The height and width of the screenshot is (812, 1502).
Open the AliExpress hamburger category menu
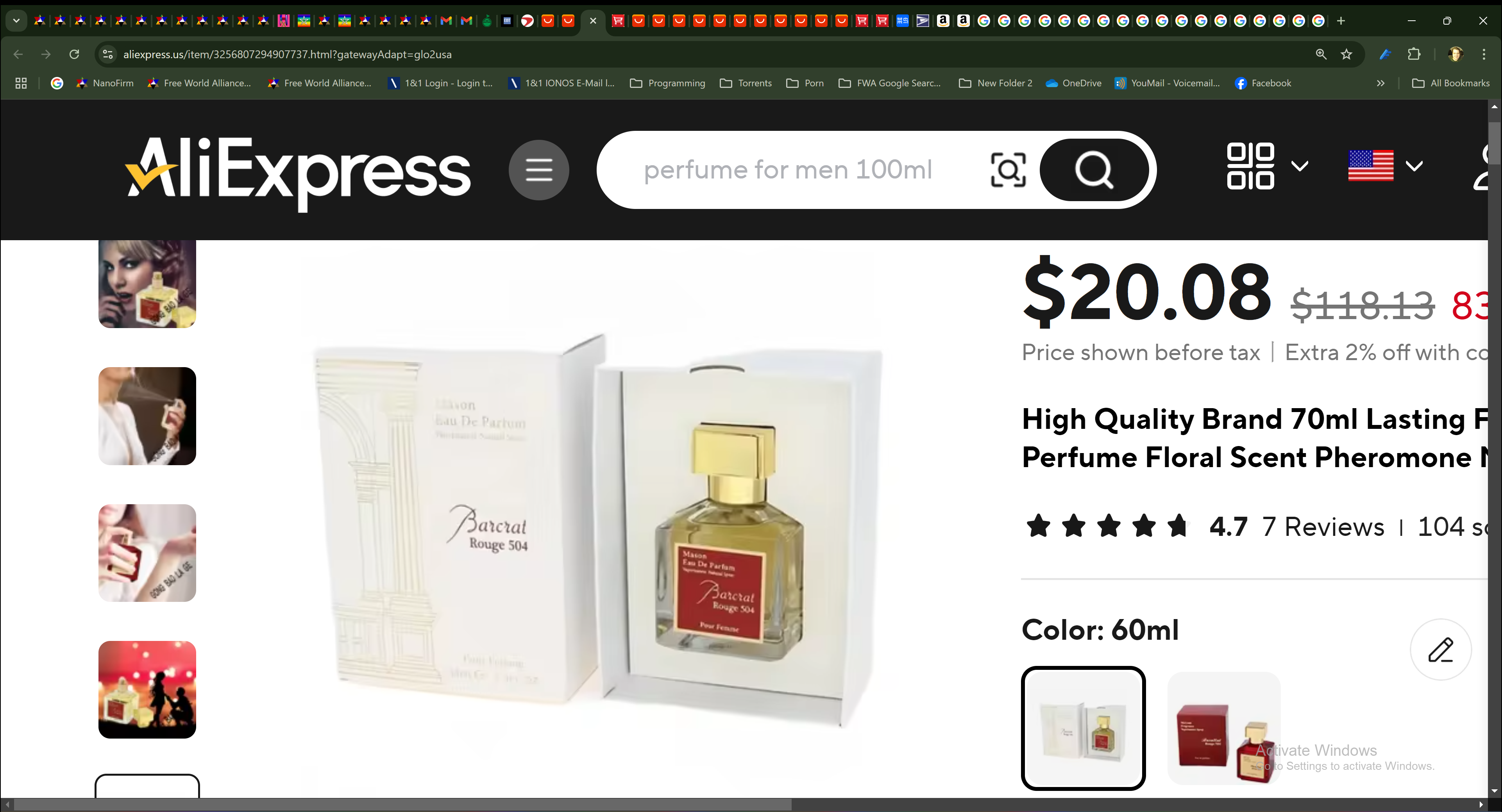coord(539,170)
